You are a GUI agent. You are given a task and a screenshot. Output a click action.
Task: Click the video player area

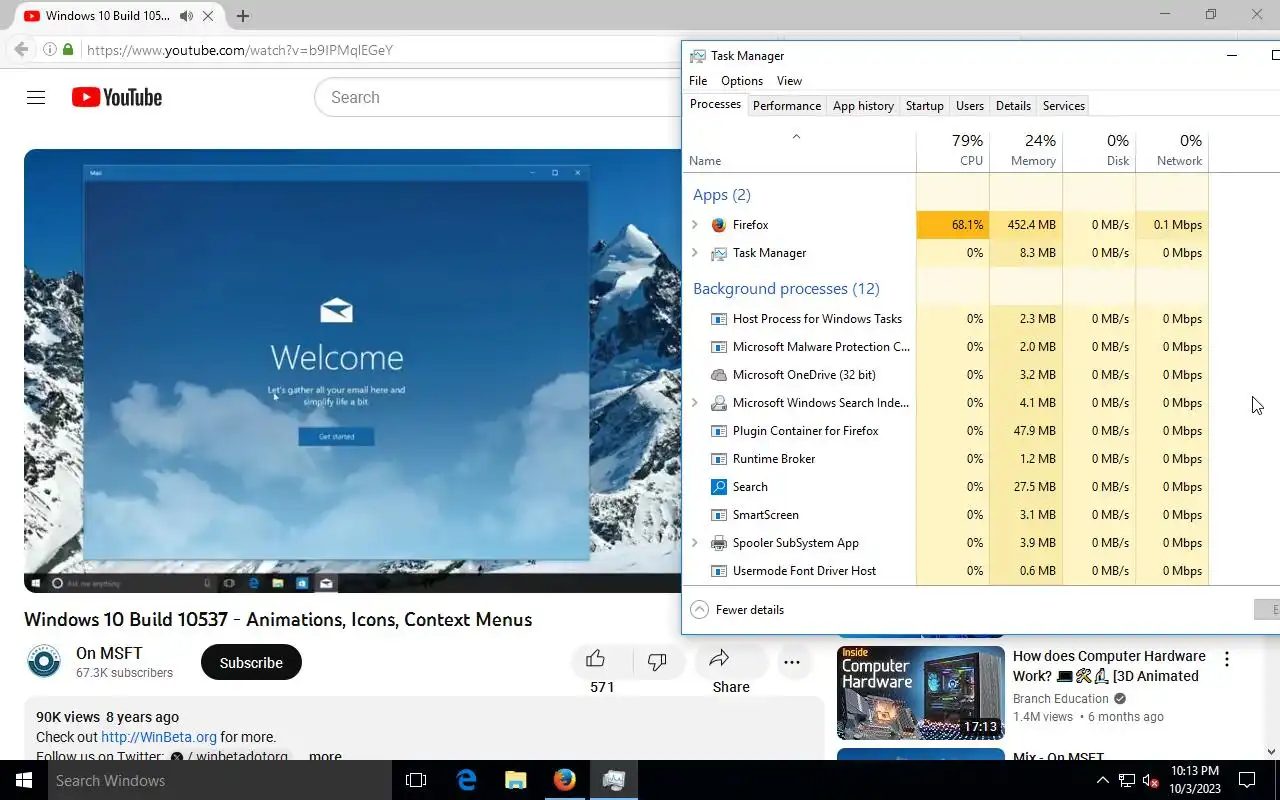click(353, 370)
